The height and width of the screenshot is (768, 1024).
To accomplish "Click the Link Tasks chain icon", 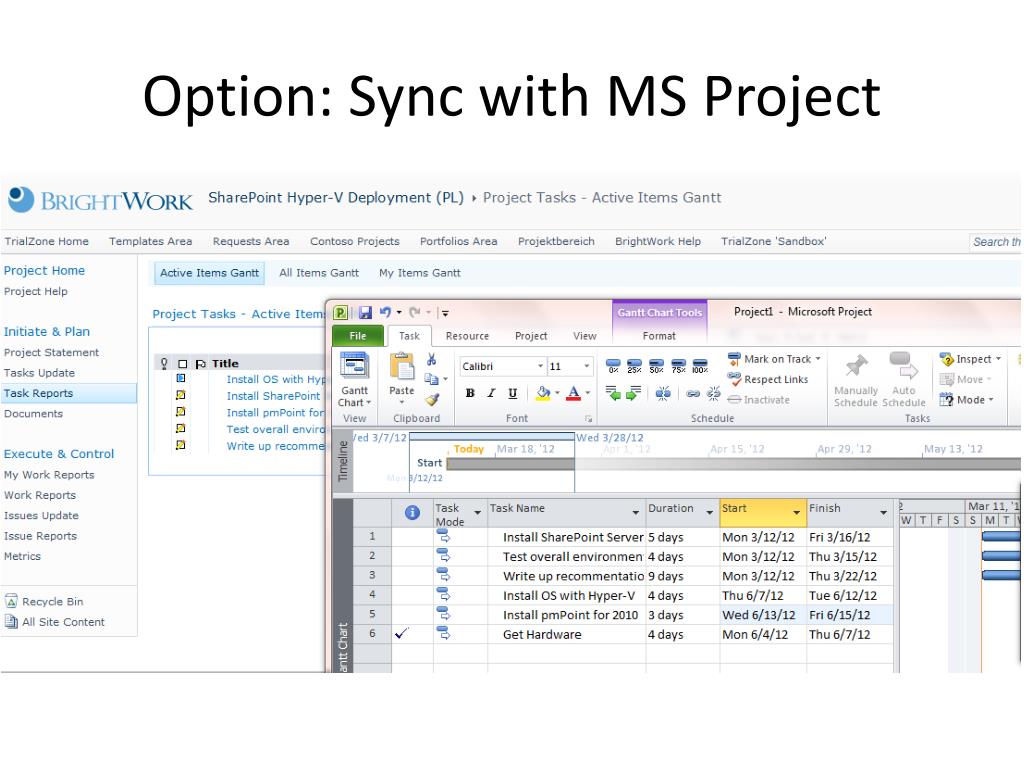I will tap(693, 393).
